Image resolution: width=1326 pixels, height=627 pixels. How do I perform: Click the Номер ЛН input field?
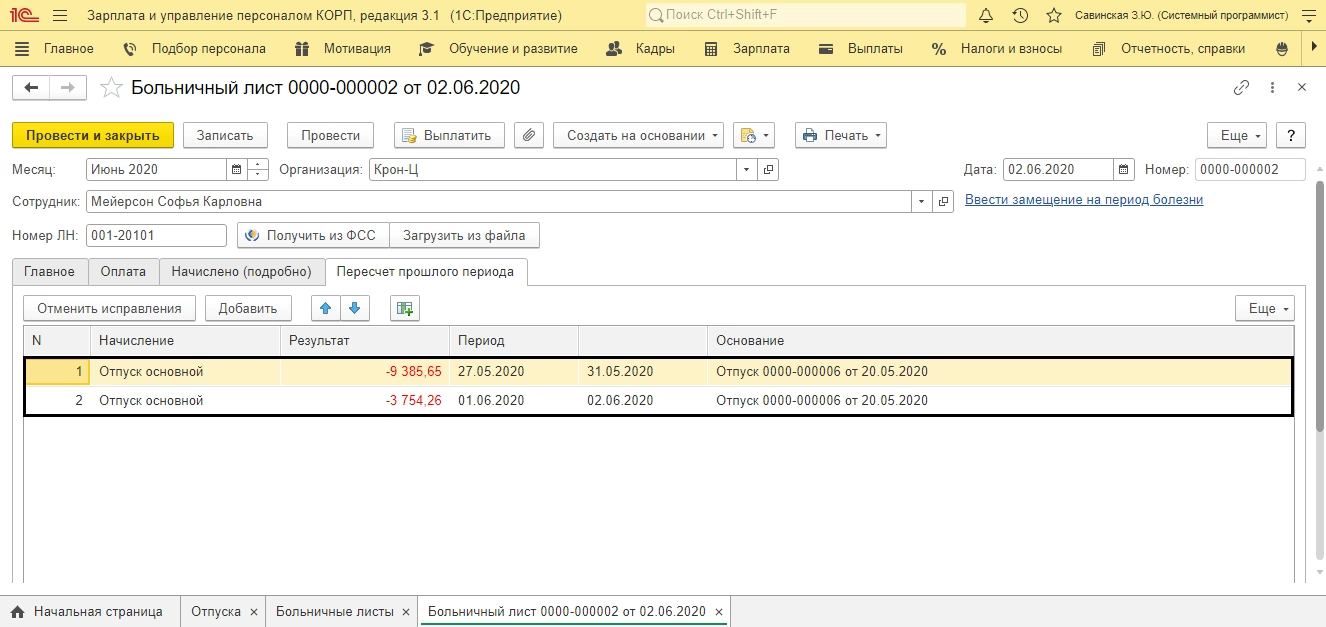click(156, 235)
